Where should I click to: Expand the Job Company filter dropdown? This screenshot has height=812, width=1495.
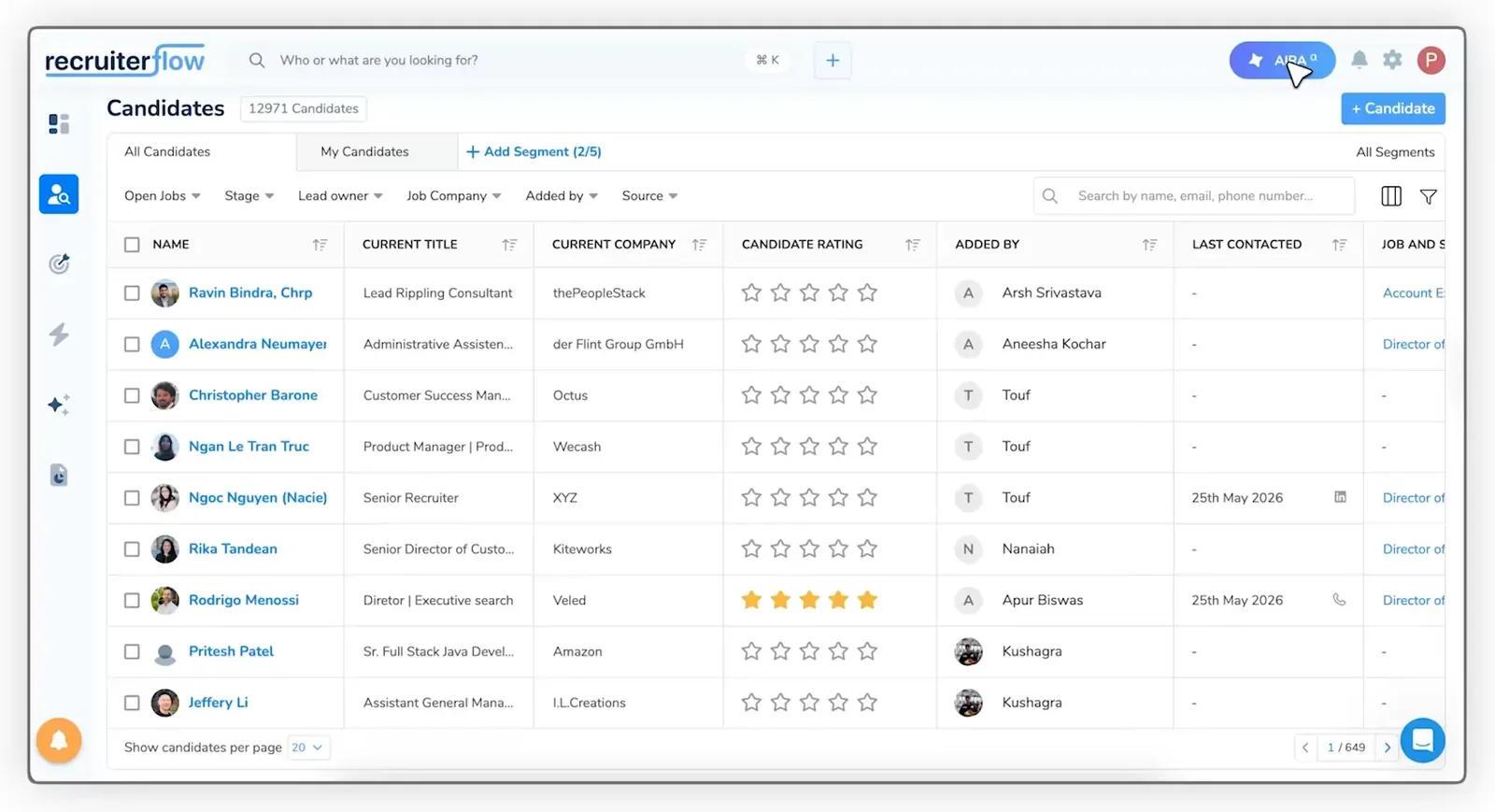tap(454, 196)
